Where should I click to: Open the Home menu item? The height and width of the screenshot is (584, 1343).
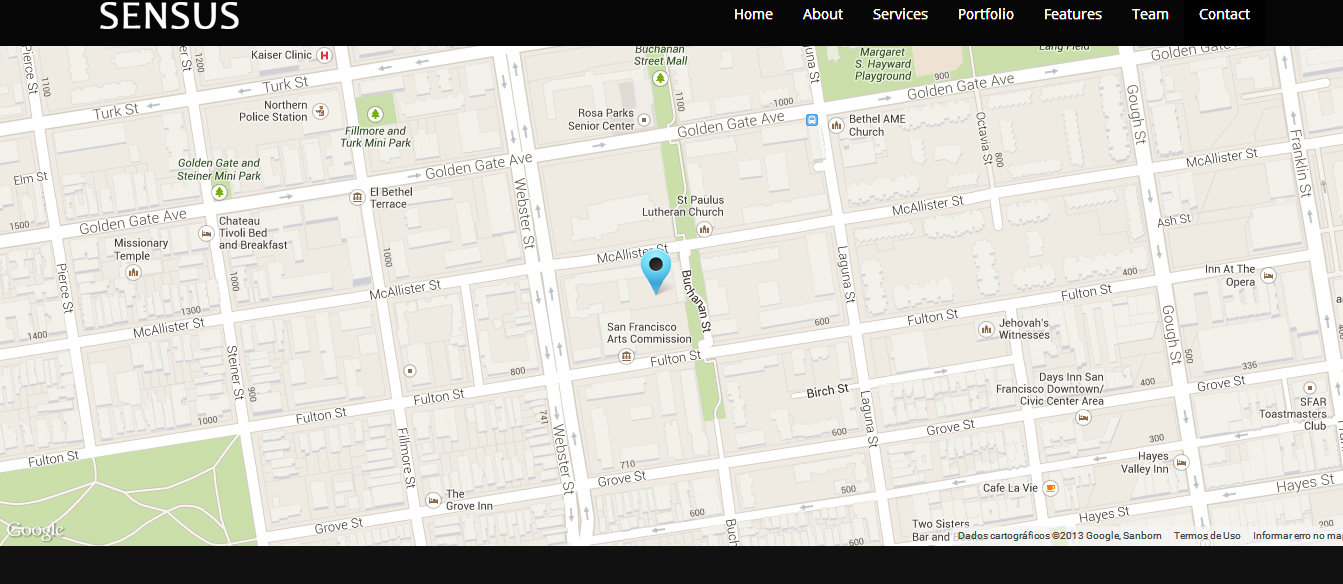pos(753,14)
